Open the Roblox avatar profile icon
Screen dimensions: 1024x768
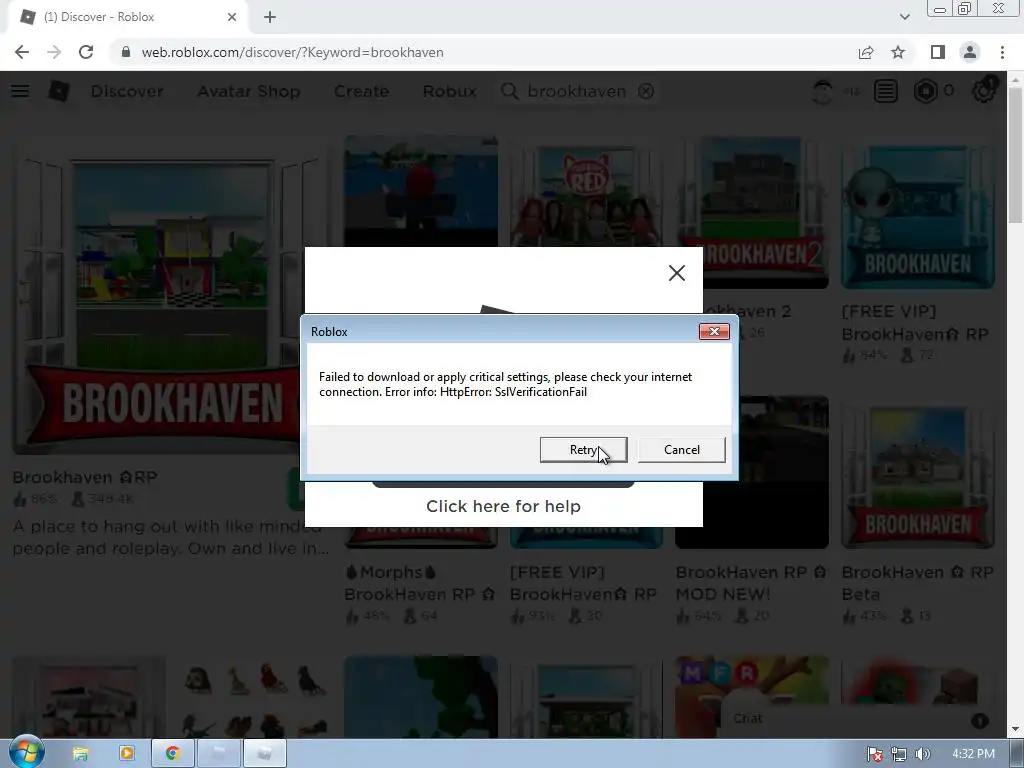(823, 91)
